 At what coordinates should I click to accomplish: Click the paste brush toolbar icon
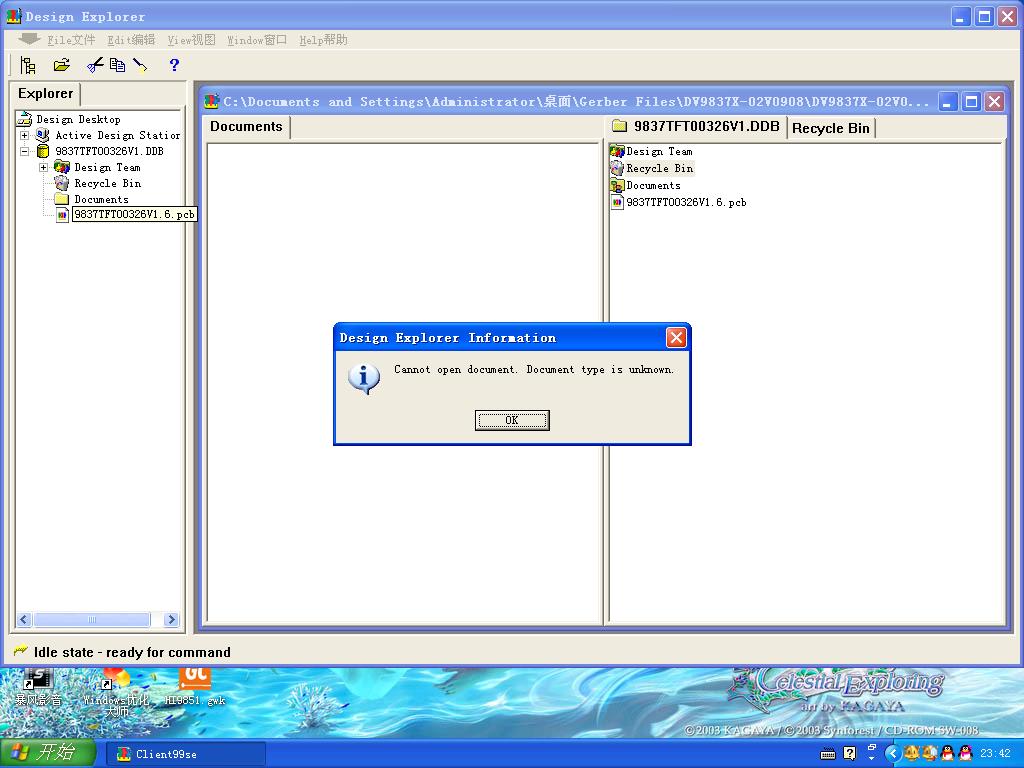pyautogui.click(x=140, y=65)
